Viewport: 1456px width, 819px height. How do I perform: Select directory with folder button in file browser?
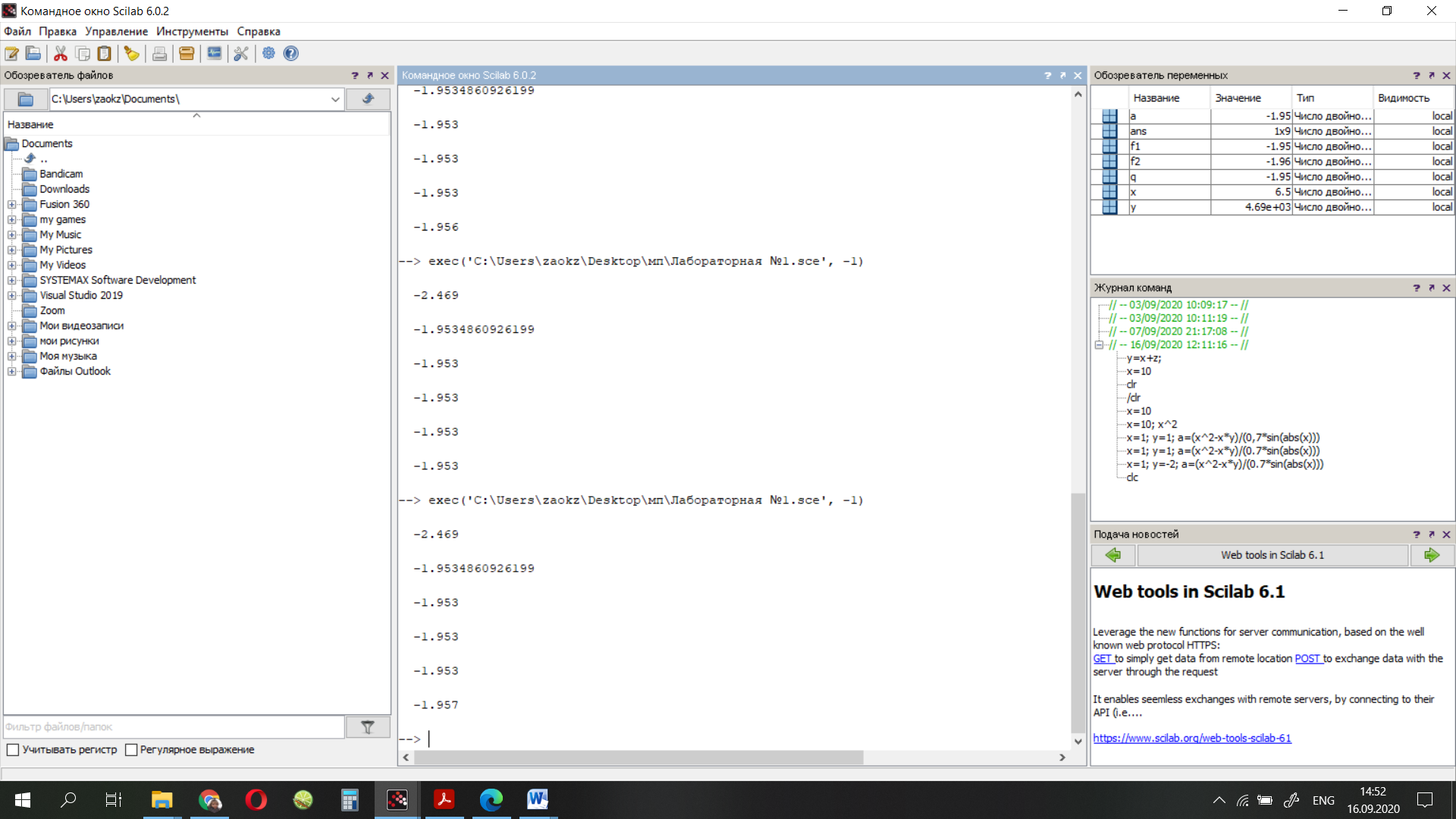click(26, 99)
